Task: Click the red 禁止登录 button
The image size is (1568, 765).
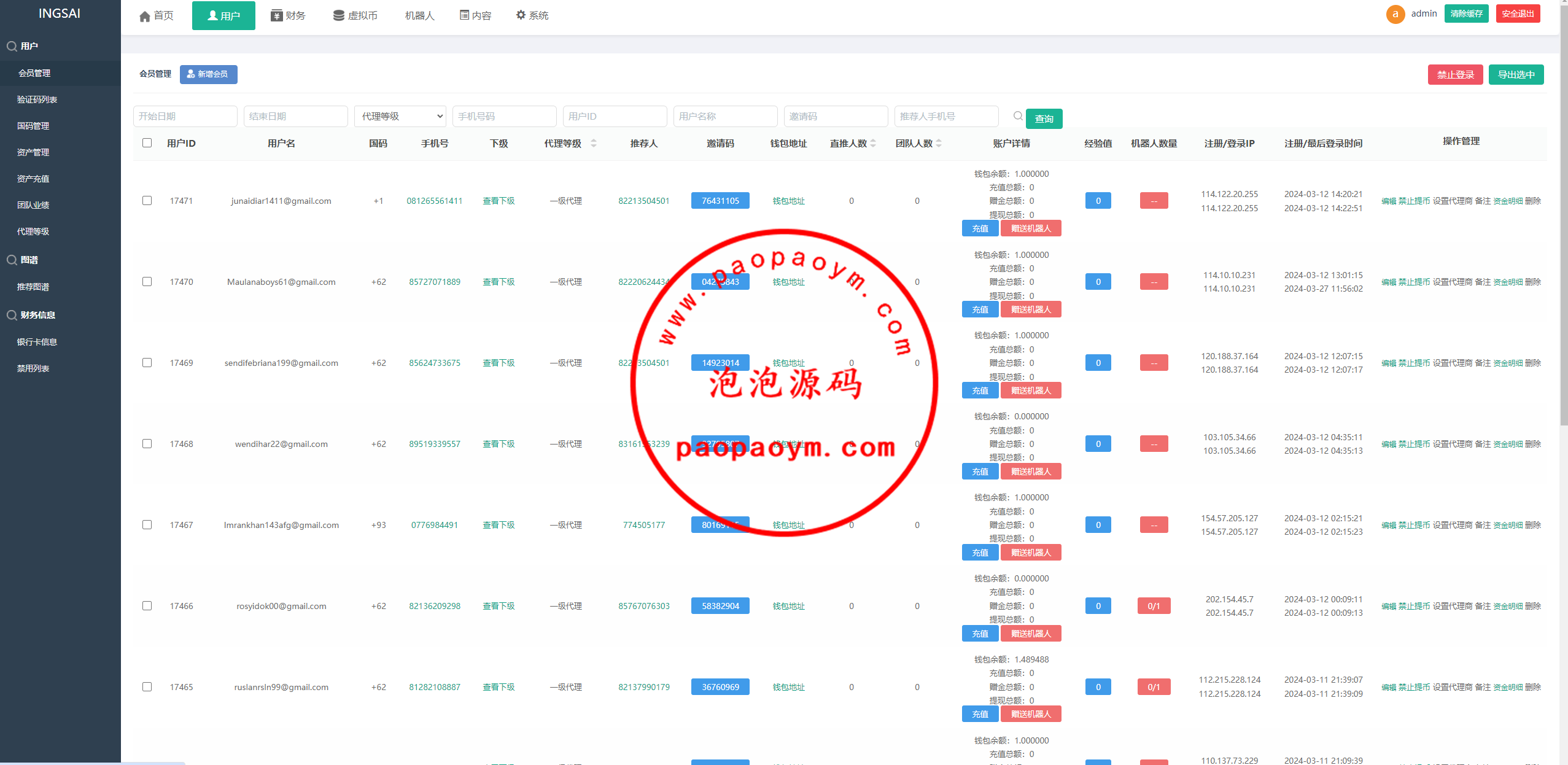Action: (x=1456, y=74)
